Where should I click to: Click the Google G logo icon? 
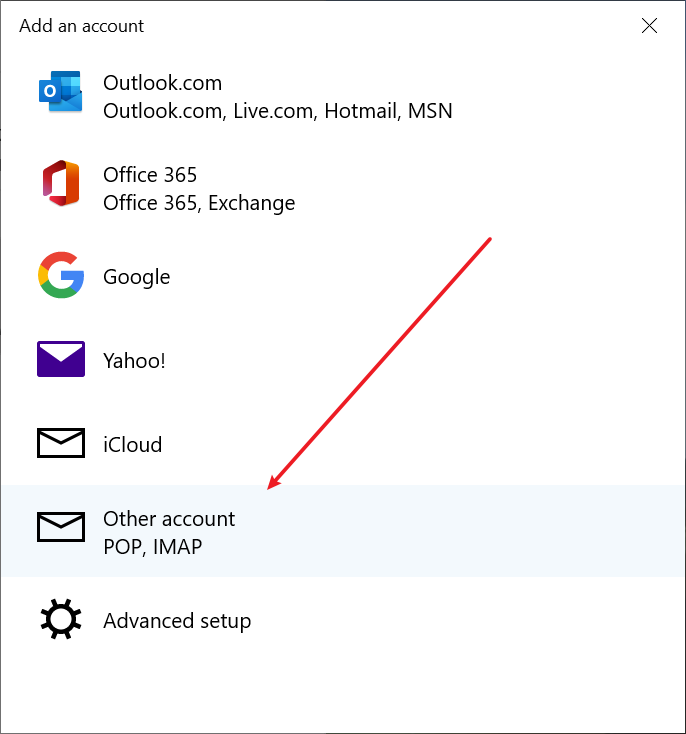pyautogui.click(x=61, y=275)
